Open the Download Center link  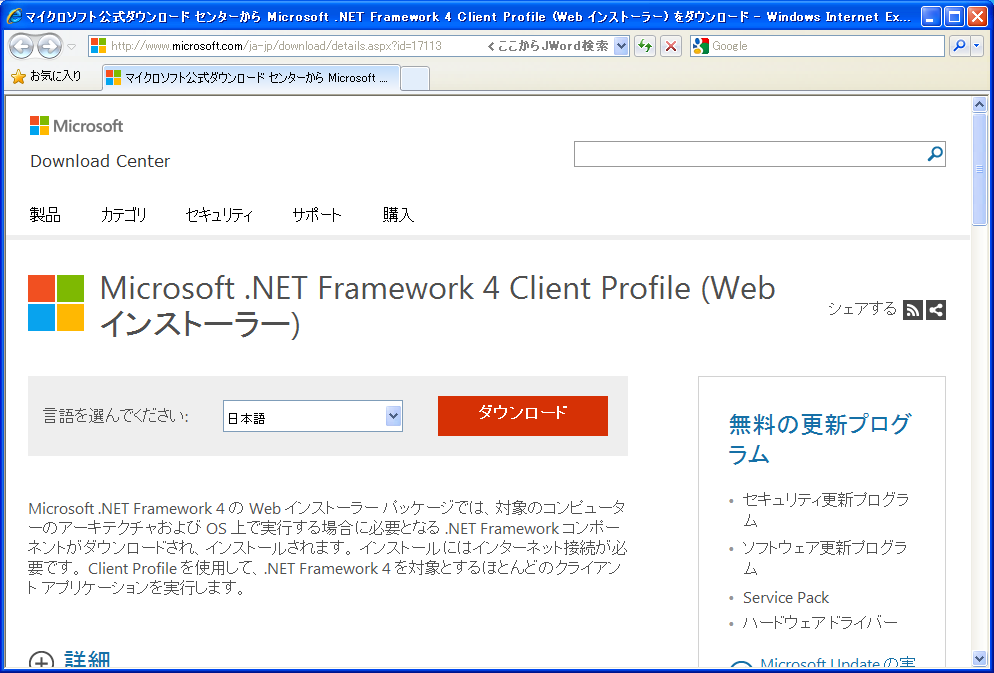tap(100, 161)
